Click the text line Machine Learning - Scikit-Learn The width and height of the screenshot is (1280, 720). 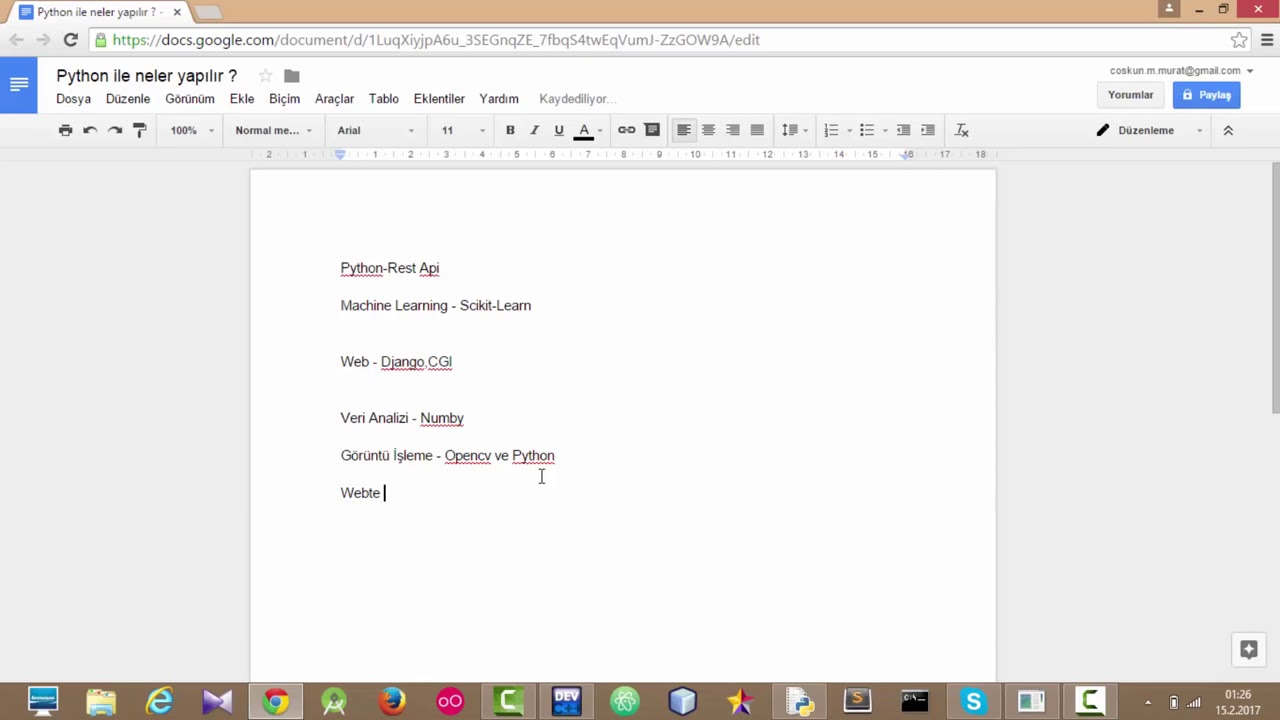(x=436, y=306)
